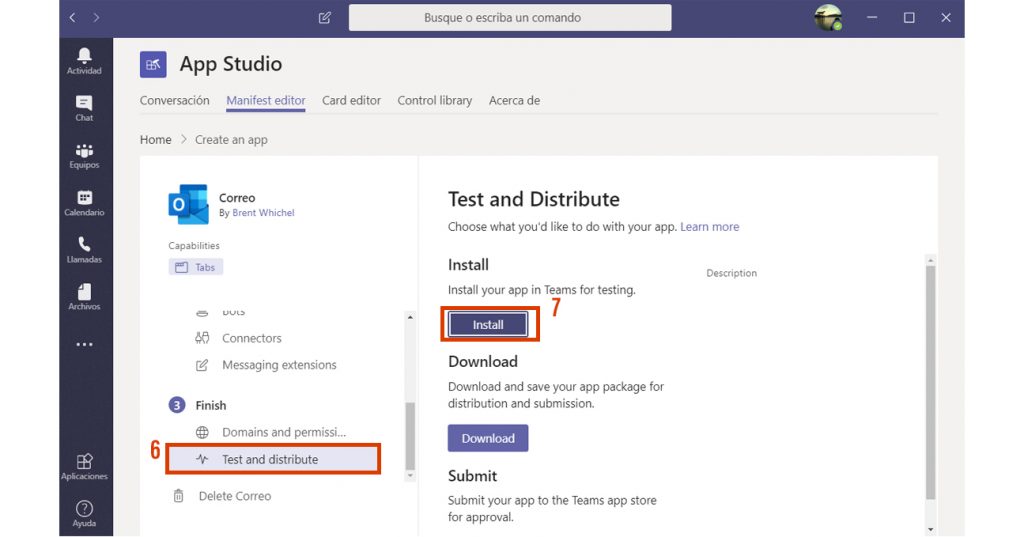The image size is (1024, 537).
Task: Open the Actividad bell icon
Action: [x=84, y=61]
